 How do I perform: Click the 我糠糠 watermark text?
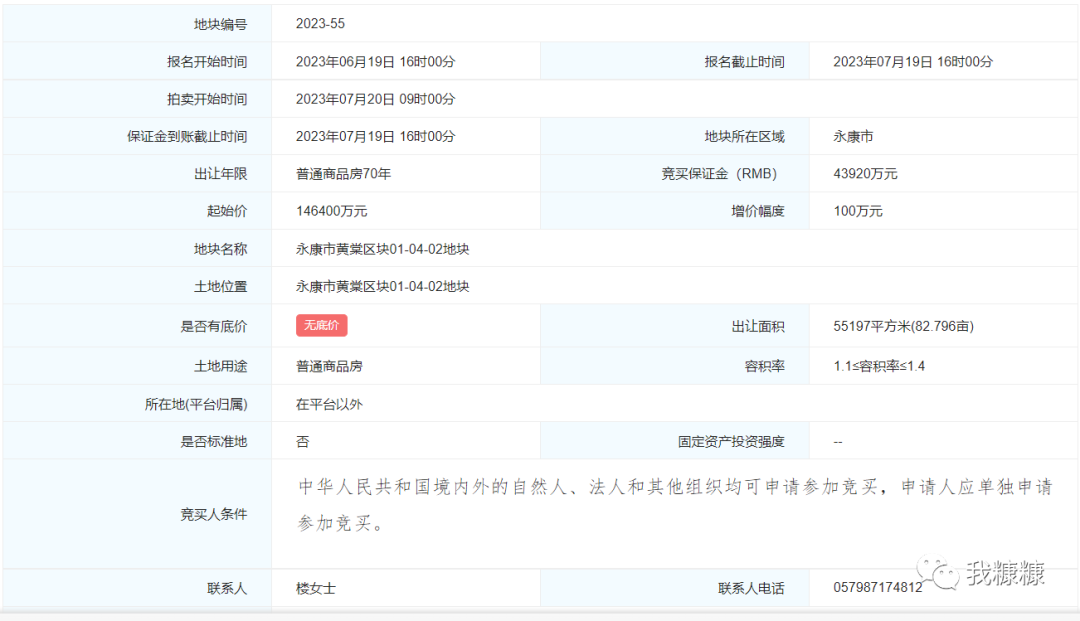point(1005,573)
